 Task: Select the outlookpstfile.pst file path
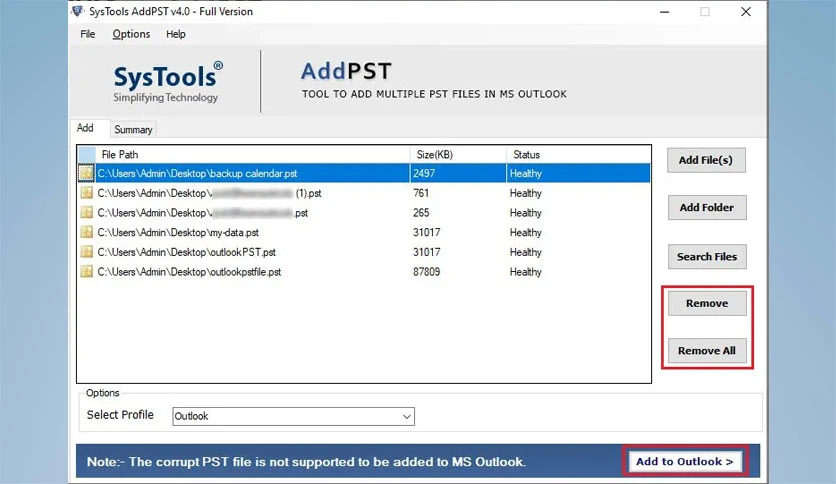click(x=189, y=272)
